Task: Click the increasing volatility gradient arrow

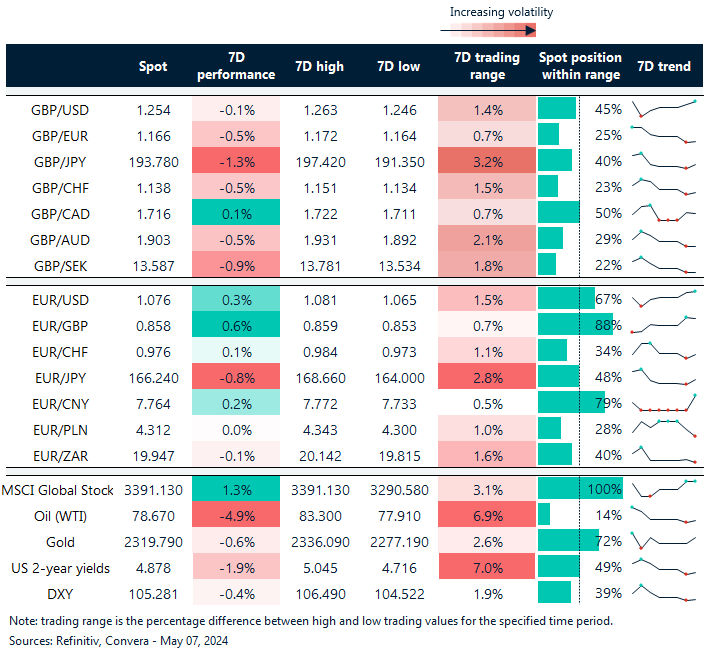Action: pos(488,31)
